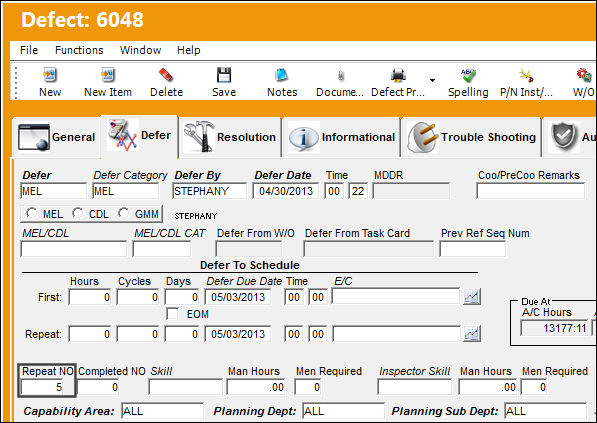Click the Planning Sub Dept field
The height and width of the screenshot is (423, 597).
[546, 411]
